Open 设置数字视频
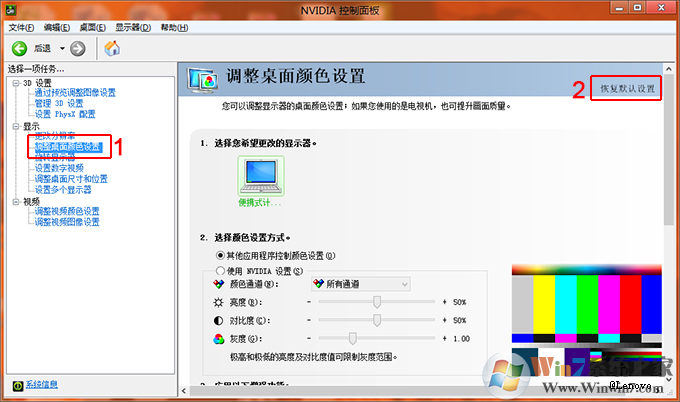Viewport: 680px width, 402px height. pos(59,168)
